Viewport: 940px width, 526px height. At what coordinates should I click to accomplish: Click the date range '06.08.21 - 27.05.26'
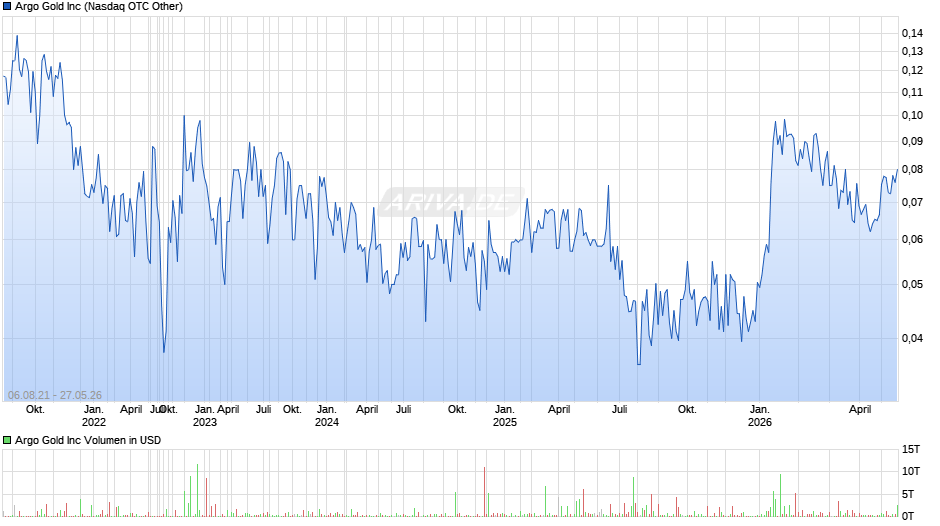(55, 395)
